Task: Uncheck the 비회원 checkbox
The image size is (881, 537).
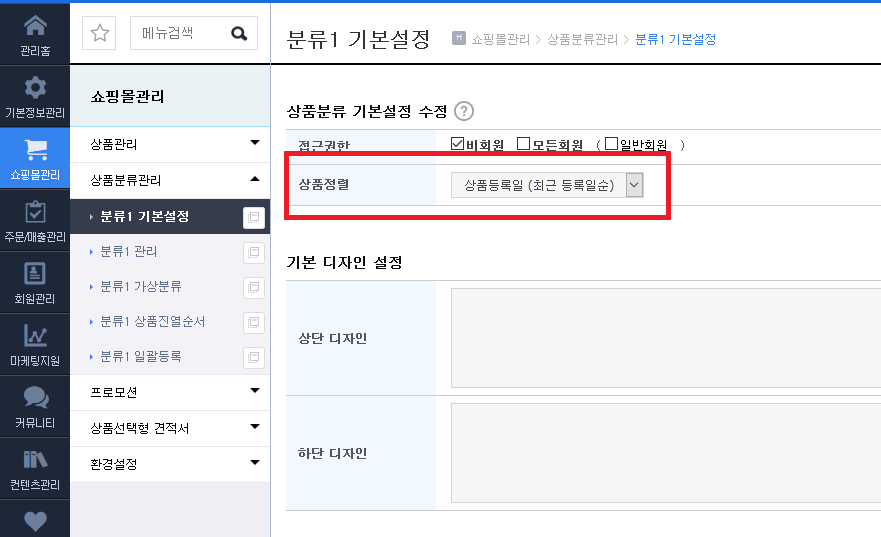Action: click(x=457, y=144)
